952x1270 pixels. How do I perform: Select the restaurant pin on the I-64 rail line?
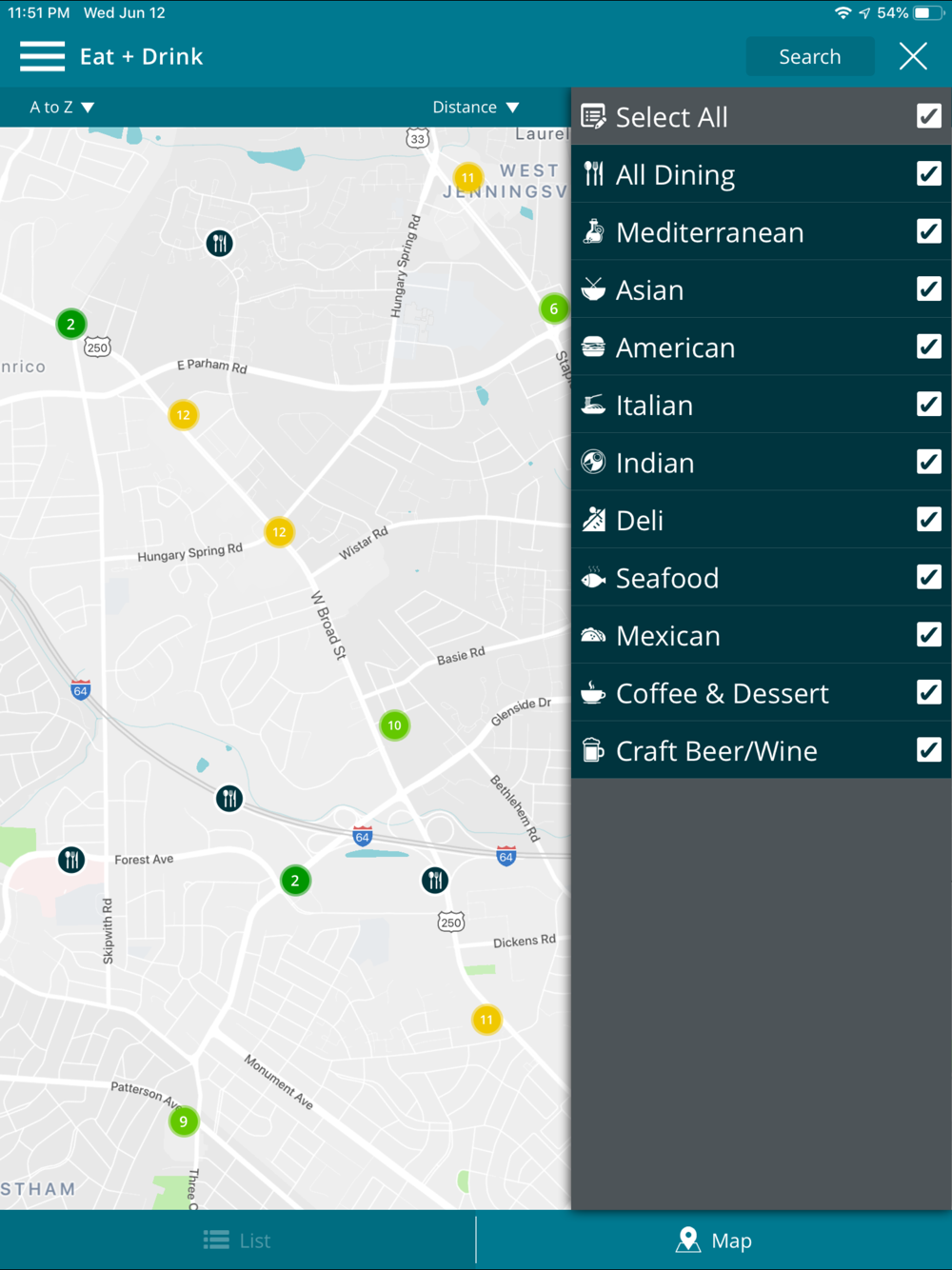point(229,798)
